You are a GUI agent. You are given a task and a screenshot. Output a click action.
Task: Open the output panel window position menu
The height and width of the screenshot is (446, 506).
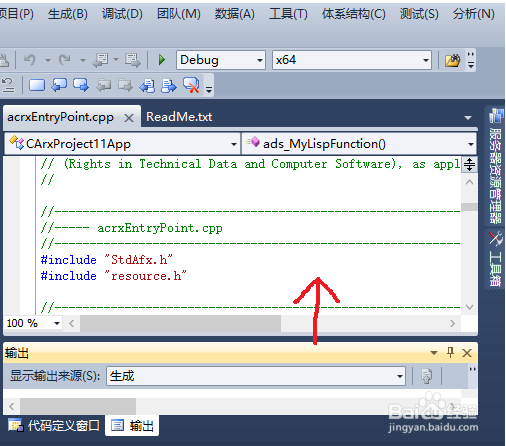[434, 353]
